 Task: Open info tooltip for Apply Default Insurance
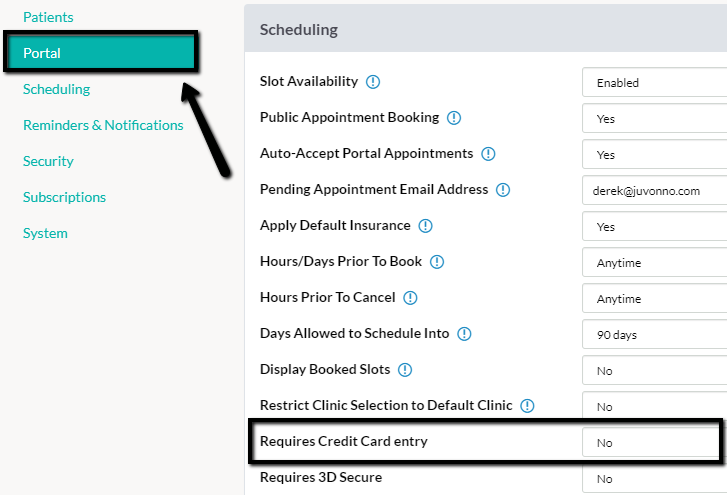[x=425, y=226]
